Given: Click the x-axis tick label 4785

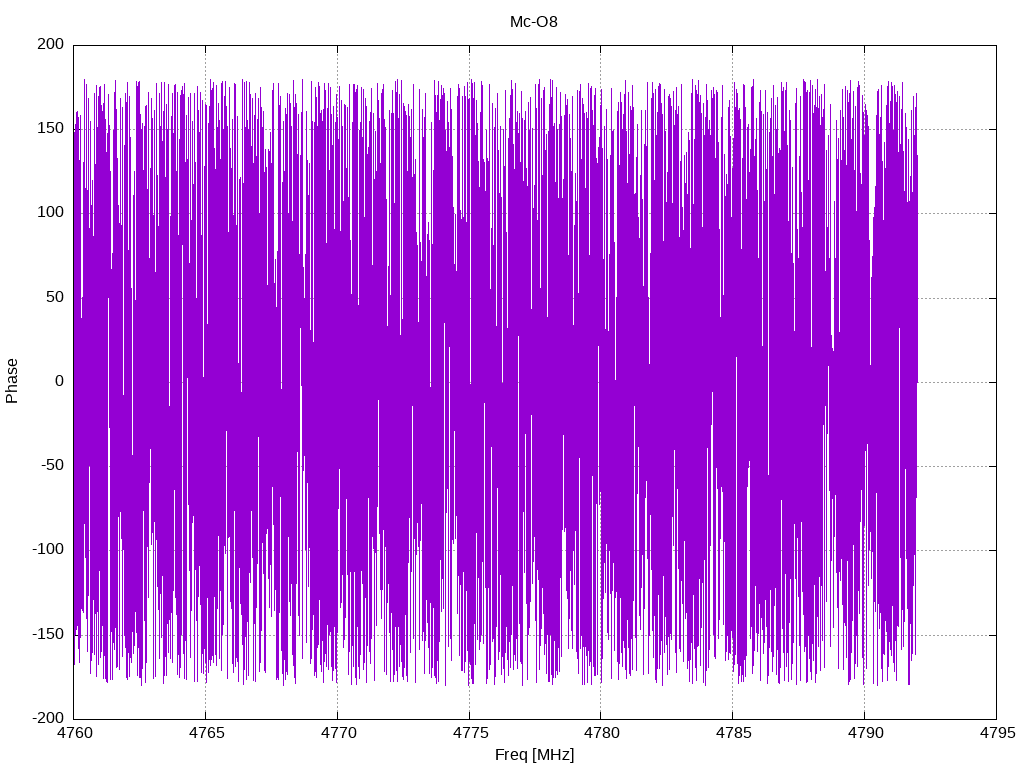Looking at the screenshot, I should coord(733,733).
